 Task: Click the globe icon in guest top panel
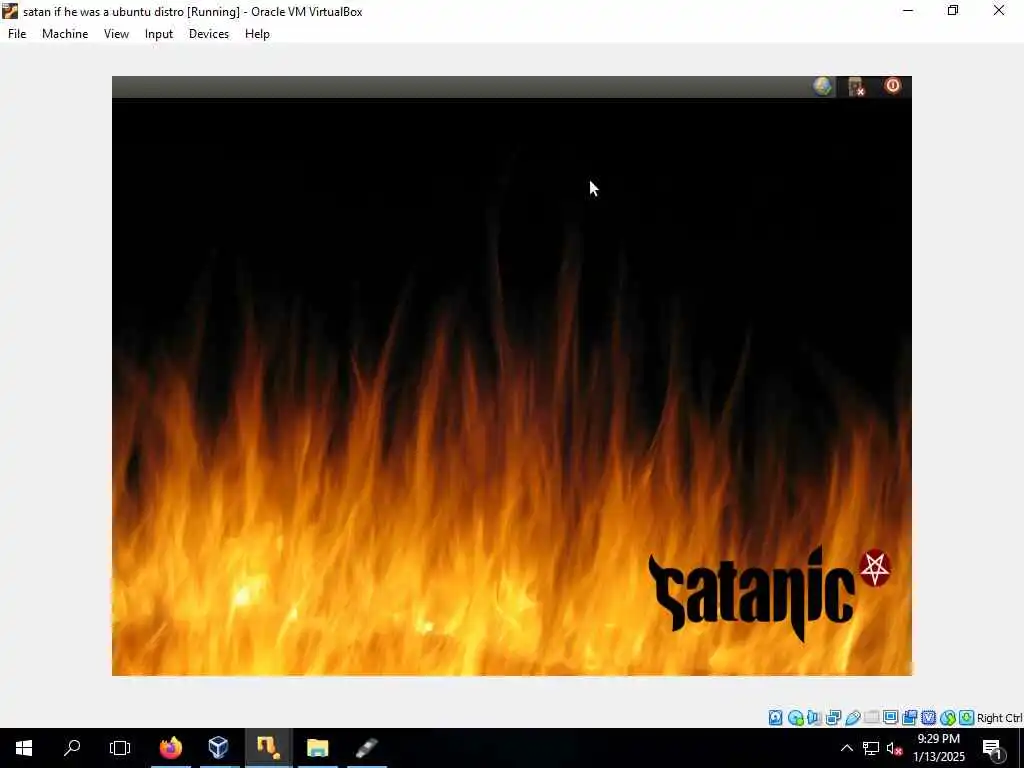[822, 86]
